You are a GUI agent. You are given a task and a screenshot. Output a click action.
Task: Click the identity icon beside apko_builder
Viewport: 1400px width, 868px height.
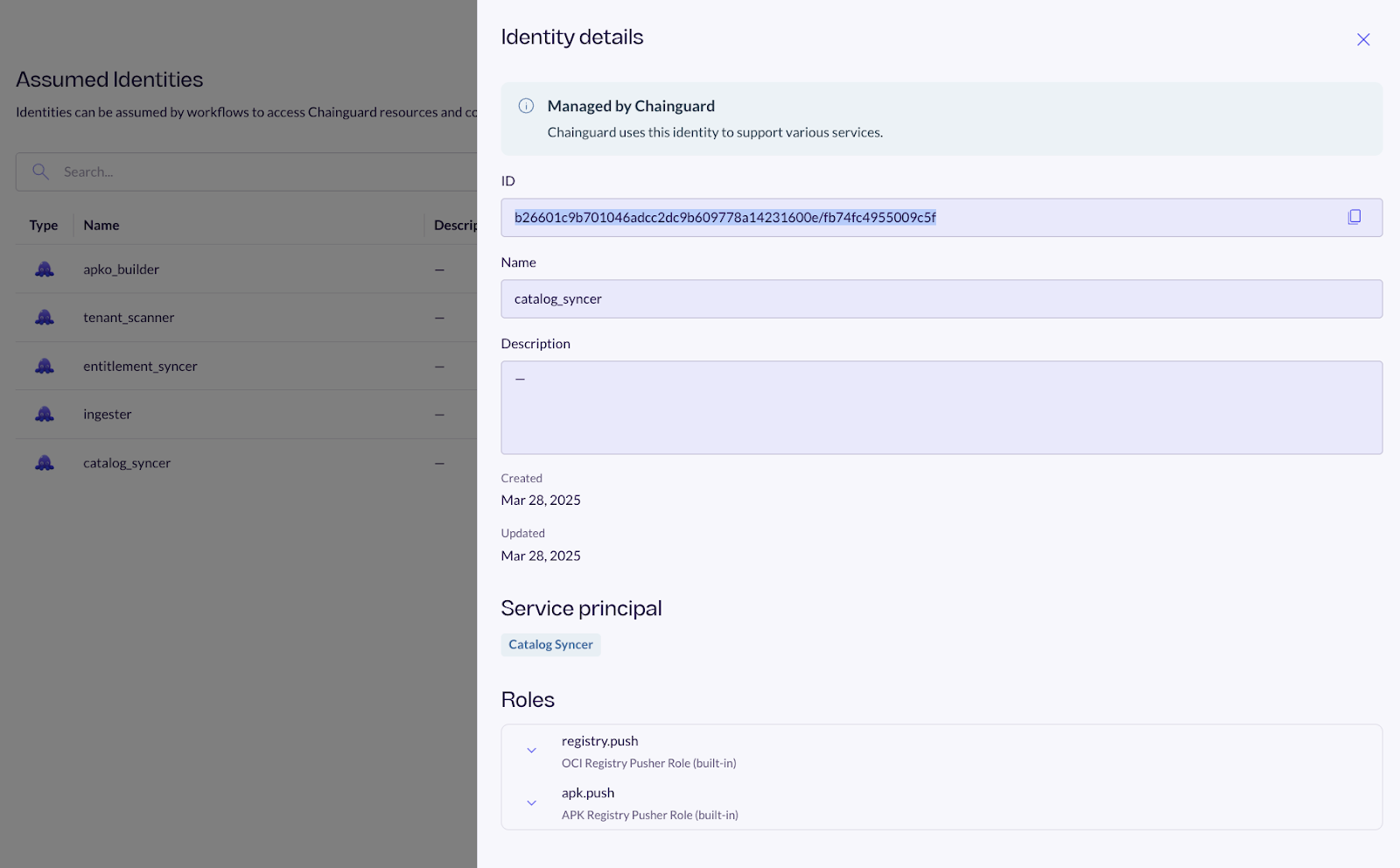tap(43, 269)
